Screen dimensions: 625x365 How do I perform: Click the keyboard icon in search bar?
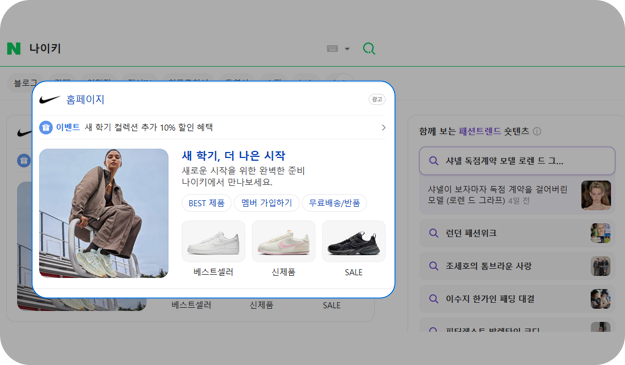(332, 49)
